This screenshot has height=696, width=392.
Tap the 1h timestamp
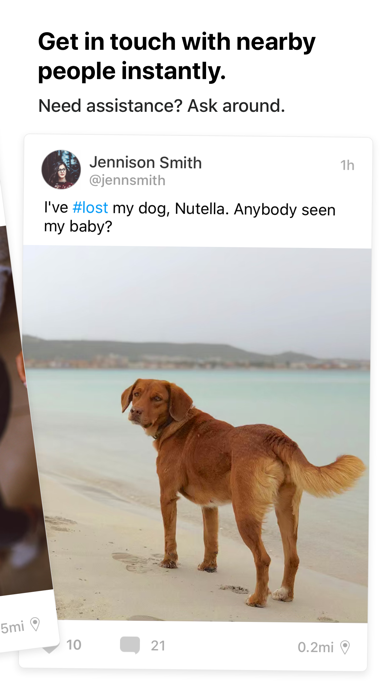(347, 165)
